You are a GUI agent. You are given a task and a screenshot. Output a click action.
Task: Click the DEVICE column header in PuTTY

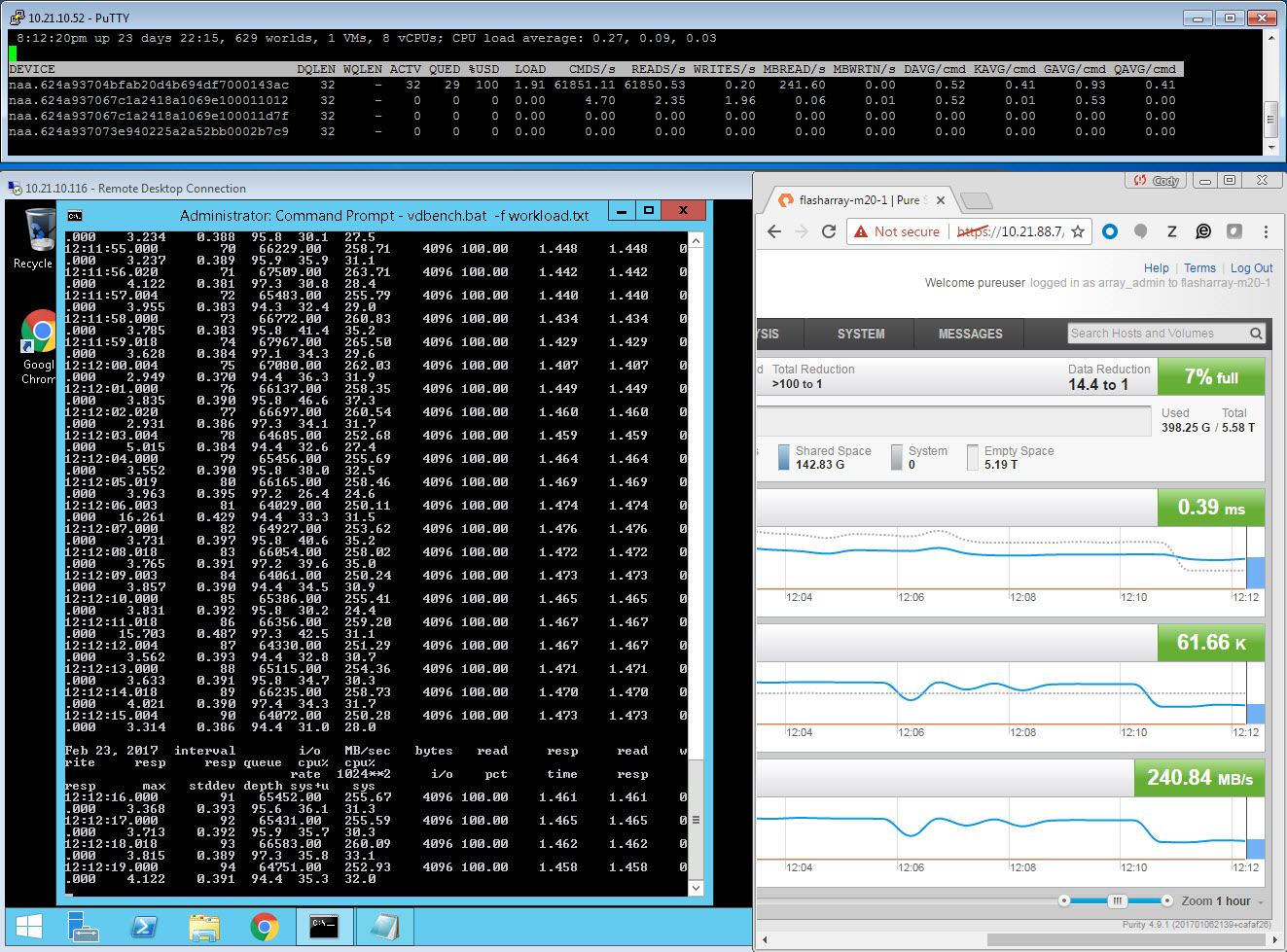click(32, 69)
